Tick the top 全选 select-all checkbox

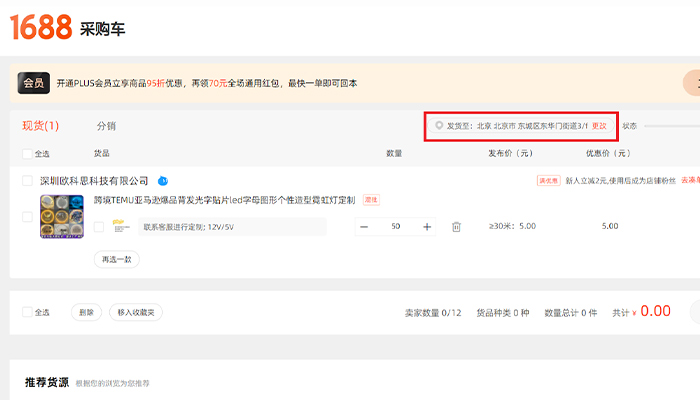27,154
